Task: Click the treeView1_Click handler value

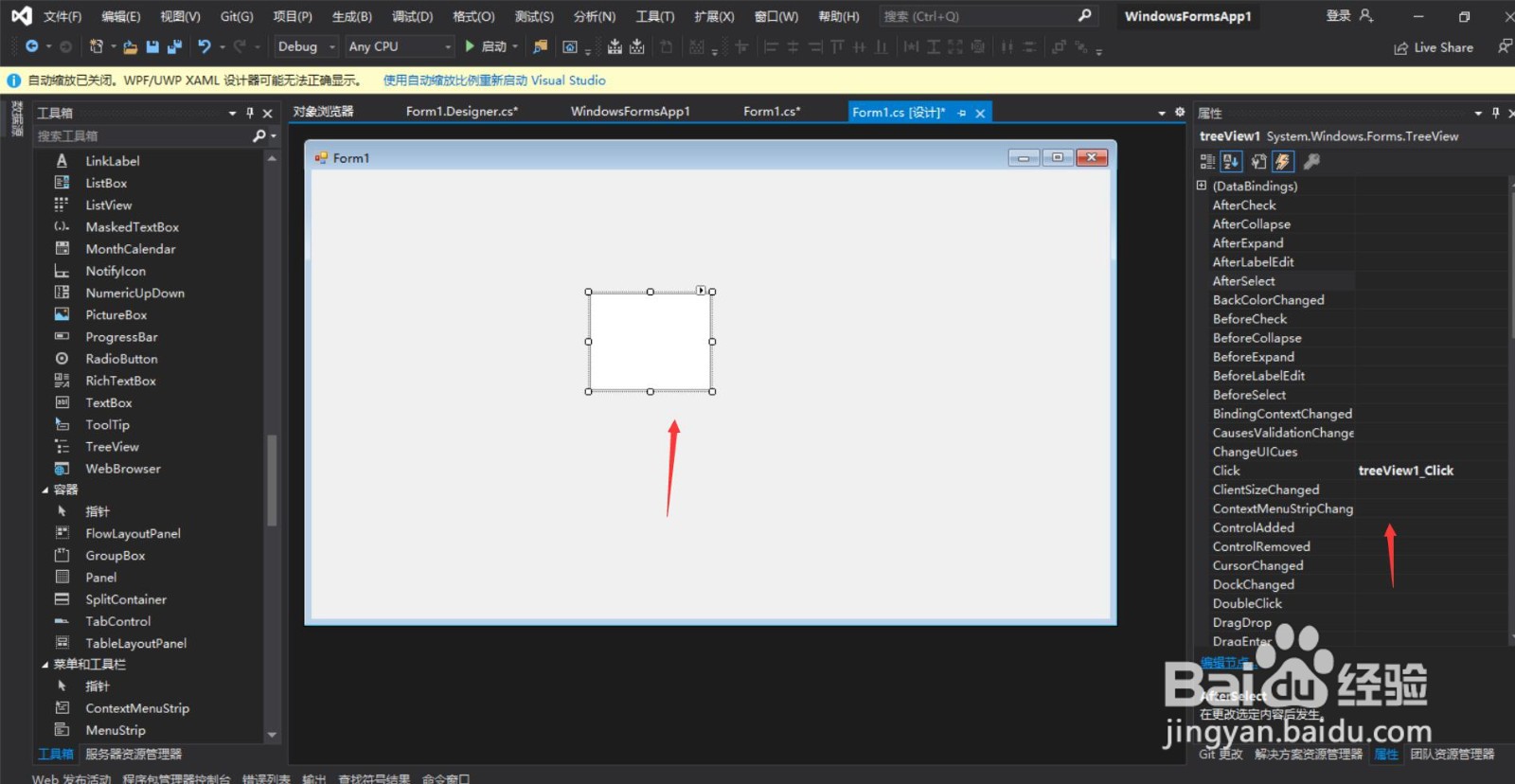Action: tap(1405, 471)
